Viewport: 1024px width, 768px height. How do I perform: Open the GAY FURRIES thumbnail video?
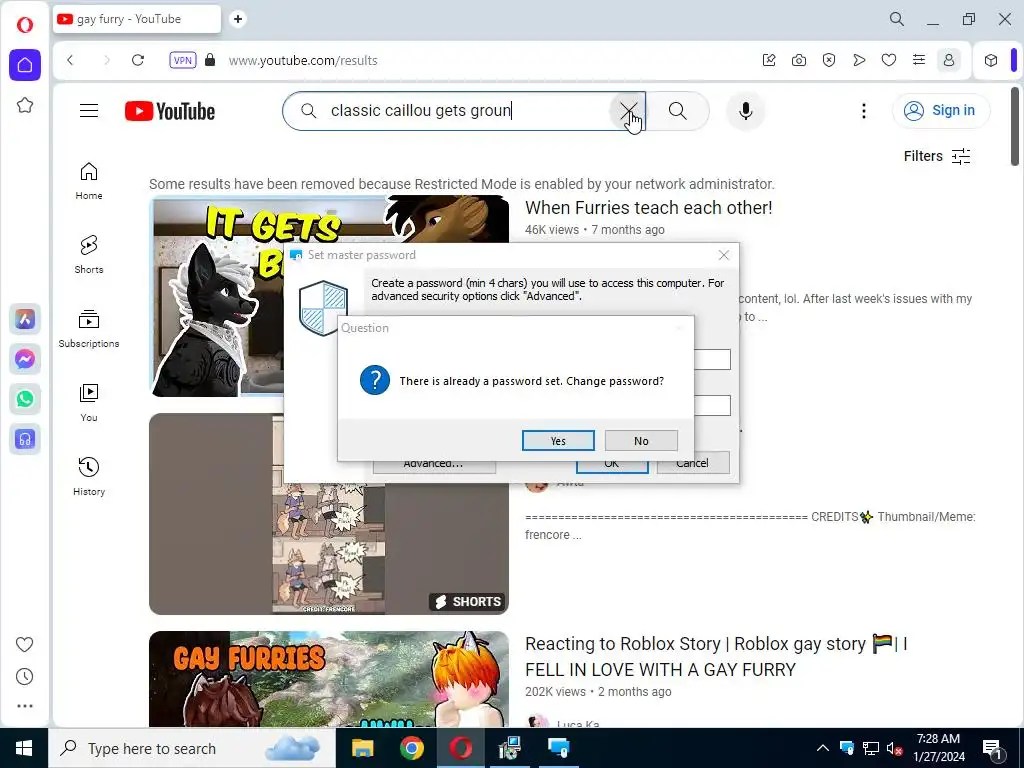click(328, 679)
